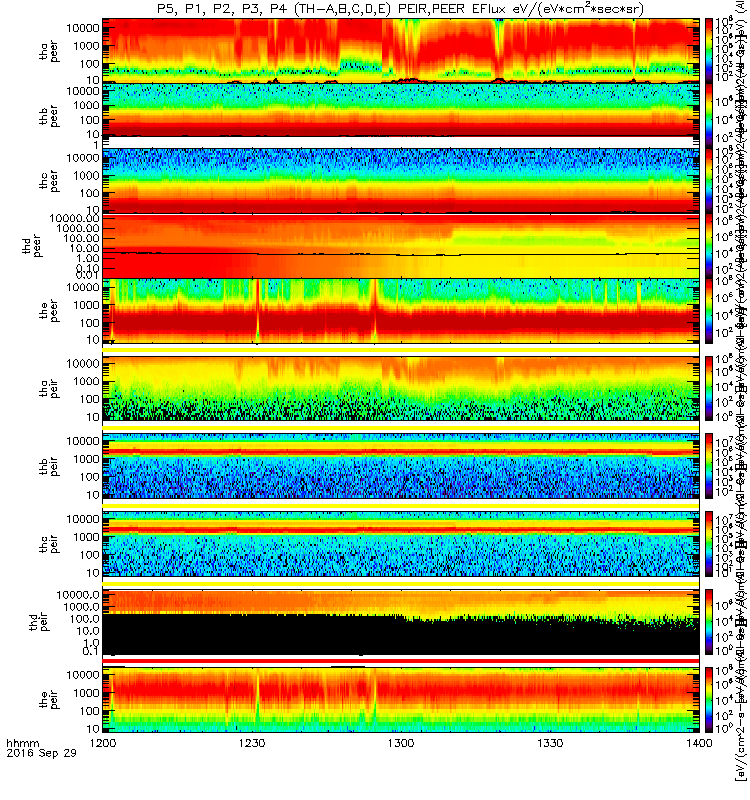Select the 'tha peer' panel label
Image resolution: width=750 pixels, height=800 pixels.
(49, 52)
